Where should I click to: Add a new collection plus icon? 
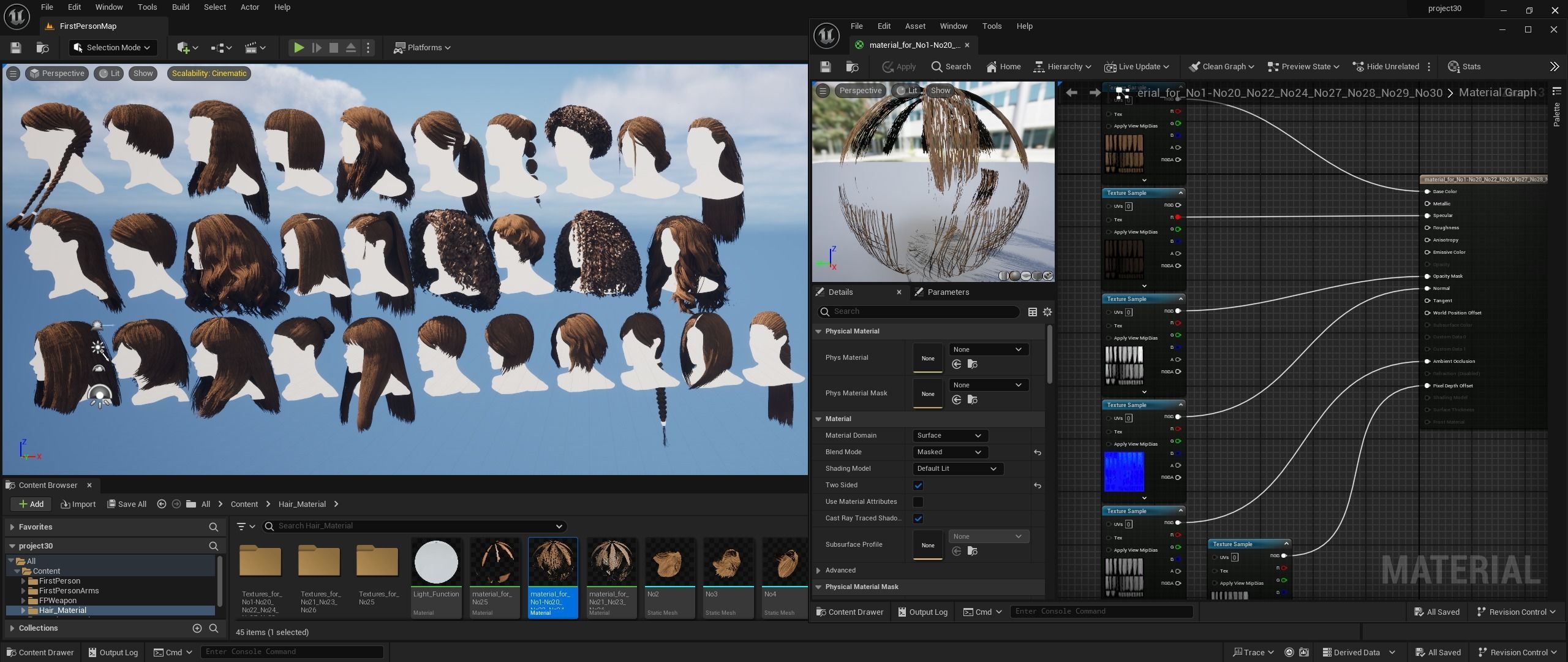coord(197,628)
